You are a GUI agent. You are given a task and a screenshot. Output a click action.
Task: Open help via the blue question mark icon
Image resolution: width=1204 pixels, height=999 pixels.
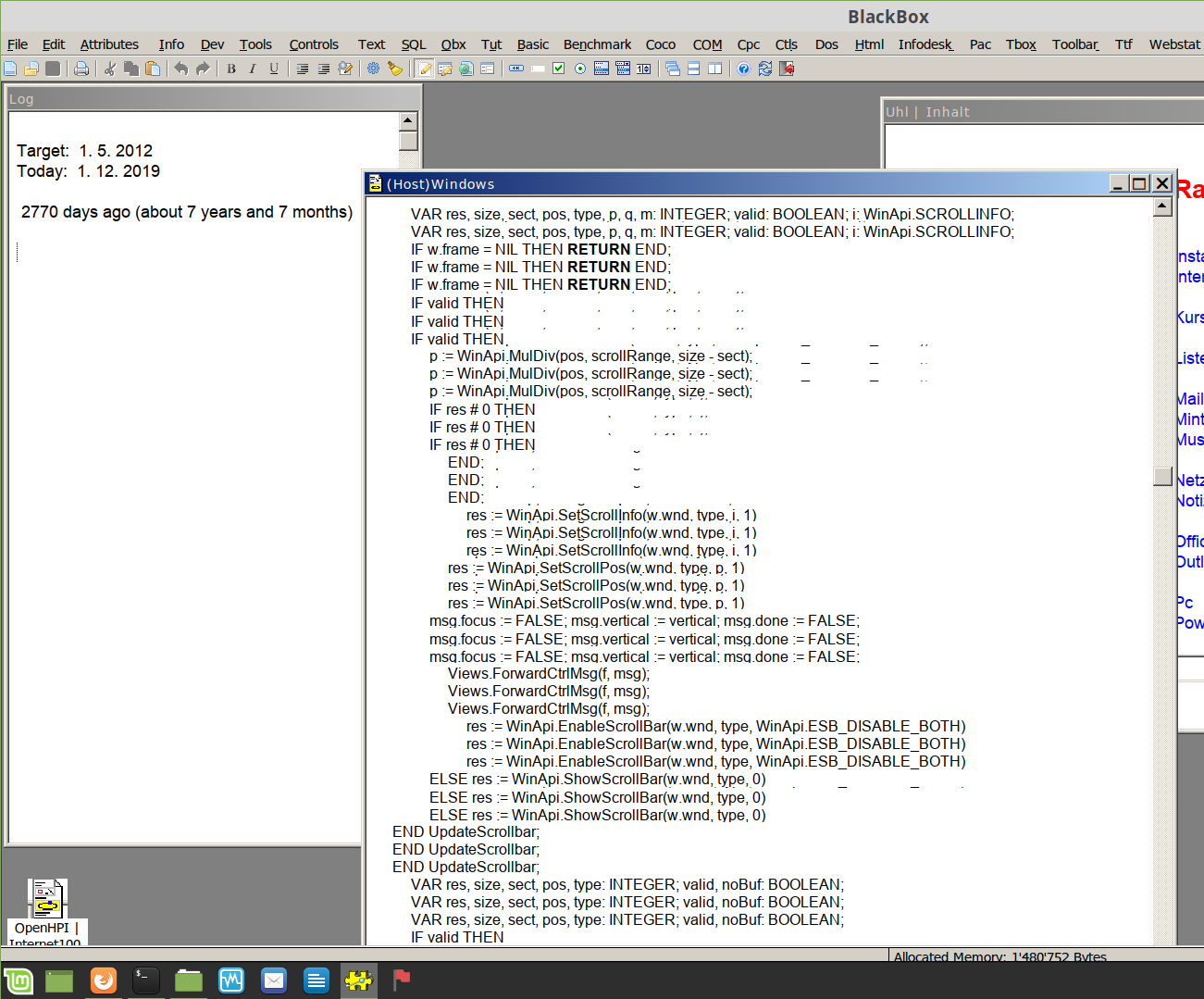743,69
